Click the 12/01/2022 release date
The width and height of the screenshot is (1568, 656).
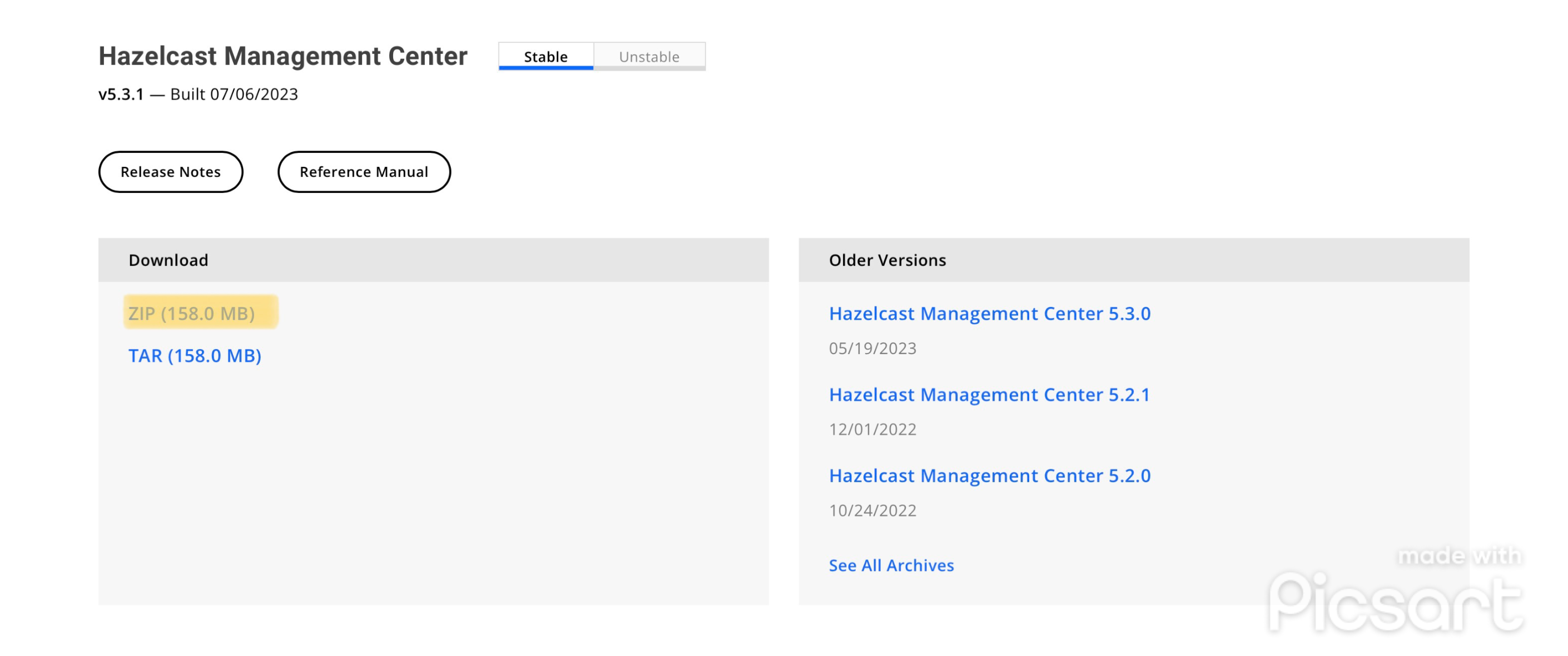point(872,429)
